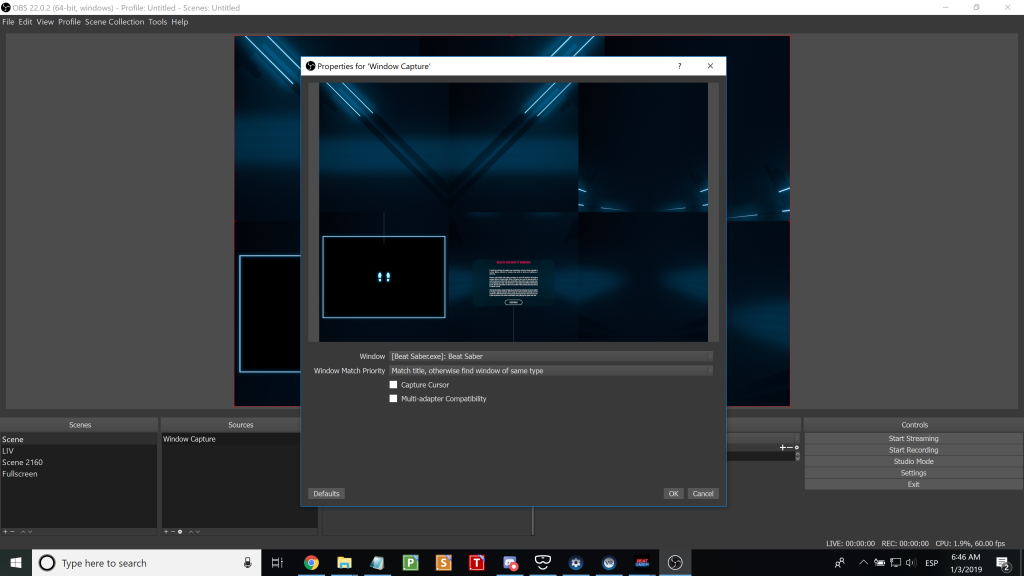Launch Beat Saber from the taskbar
The image size is (1024, 576).
pyautogui.click(x=643, y=563)
